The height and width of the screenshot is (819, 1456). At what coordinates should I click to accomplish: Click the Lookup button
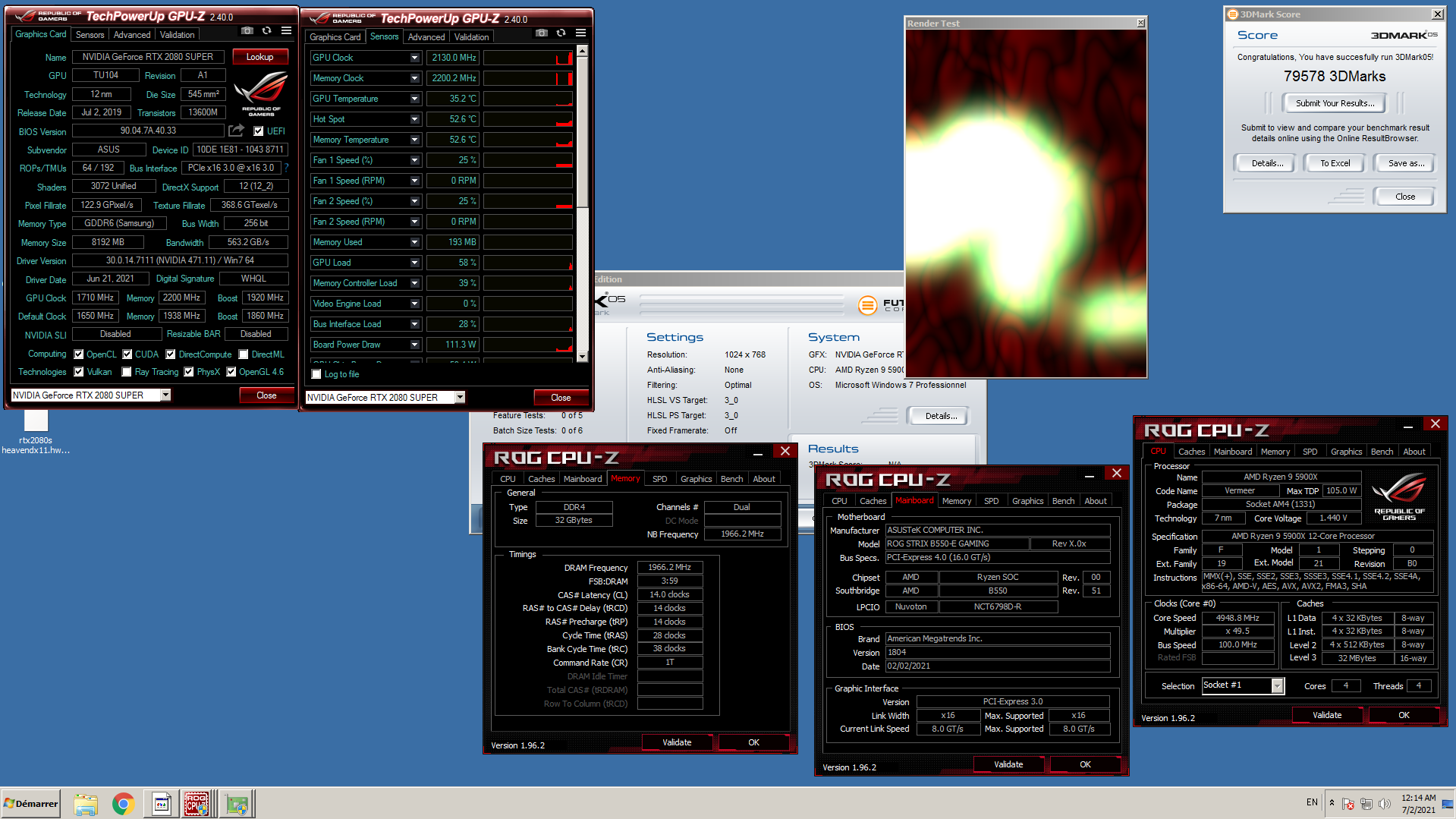pyautogui.click(x=259, y=57)
